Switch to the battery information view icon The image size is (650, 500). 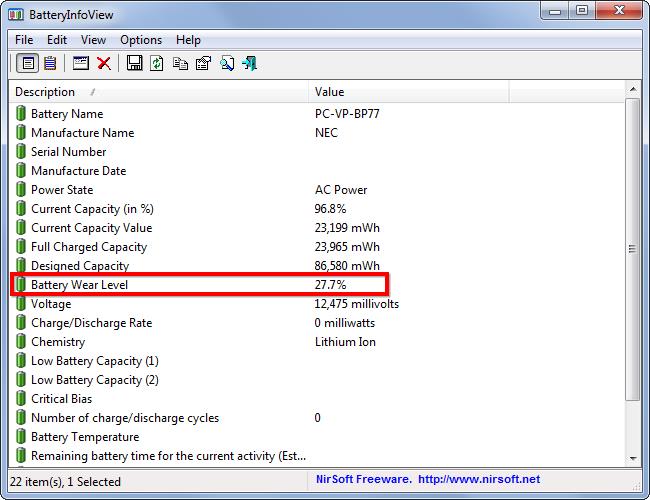[28, 63]
